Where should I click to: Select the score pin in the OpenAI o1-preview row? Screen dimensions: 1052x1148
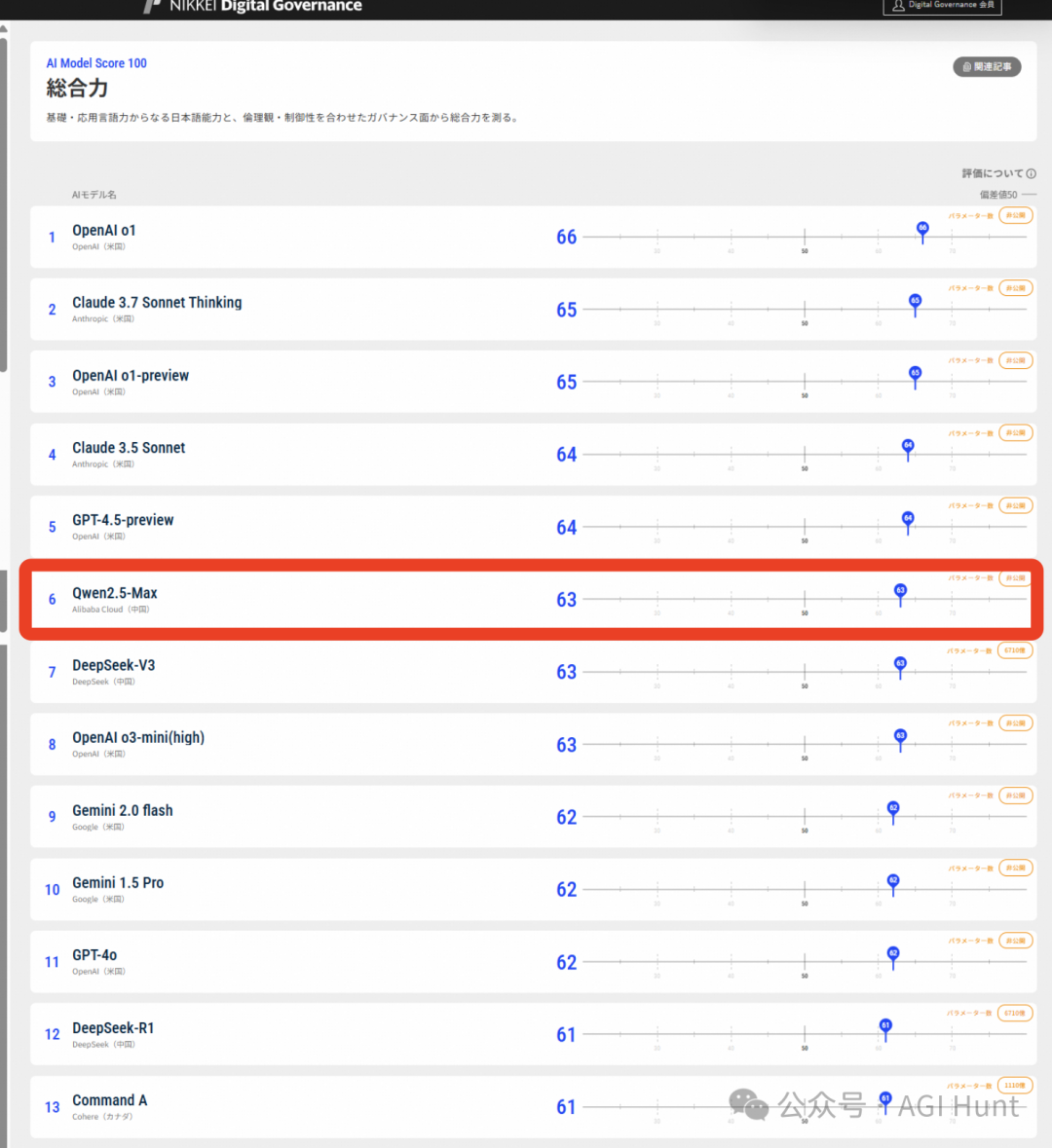pos(915,376)
